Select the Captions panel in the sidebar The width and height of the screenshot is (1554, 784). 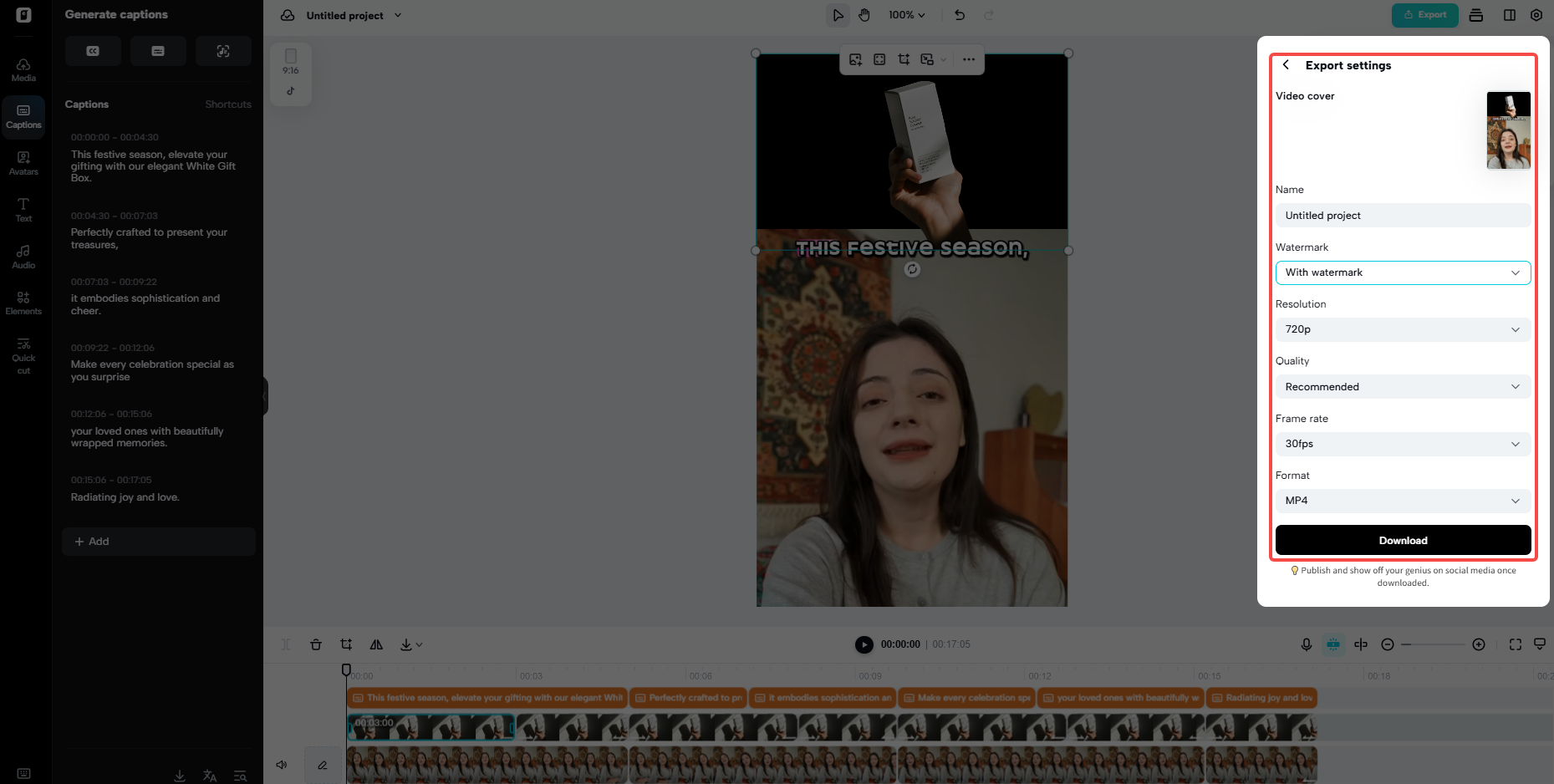coord(23,117)
